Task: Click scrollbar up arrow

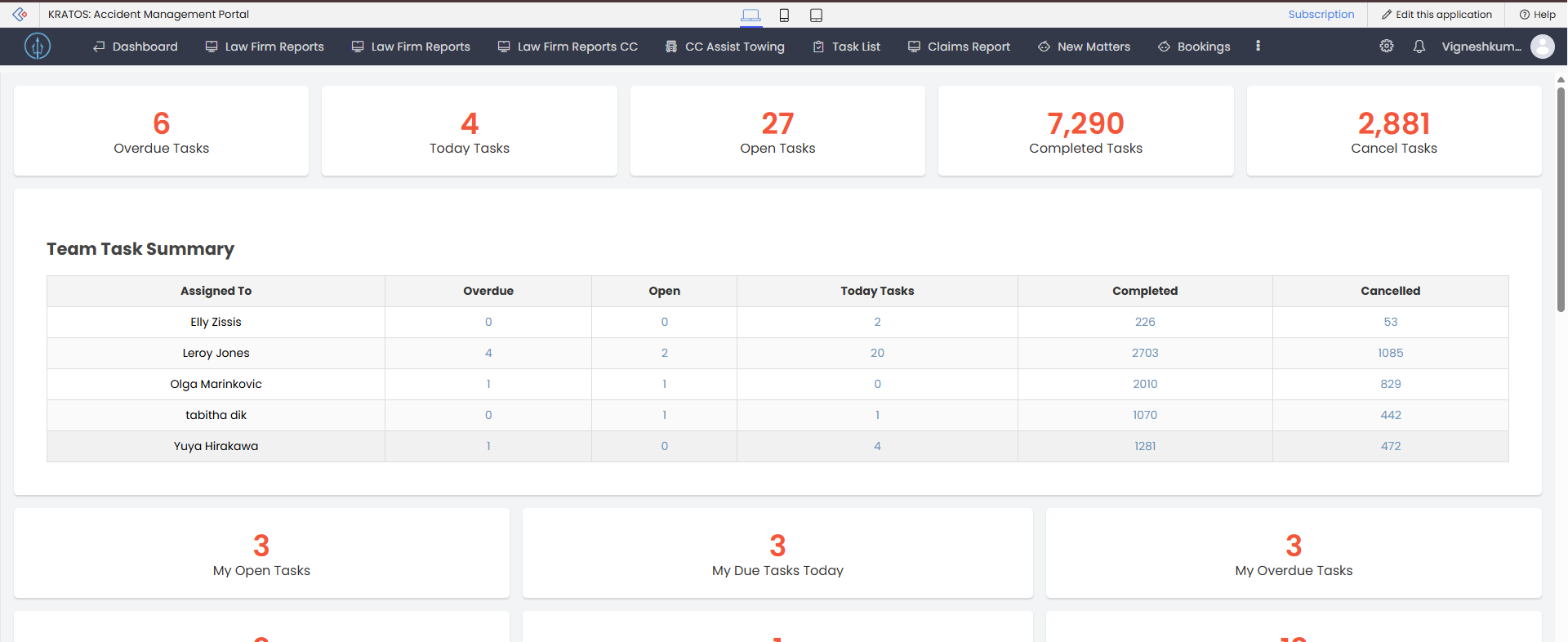Action: pos(1561,79)
